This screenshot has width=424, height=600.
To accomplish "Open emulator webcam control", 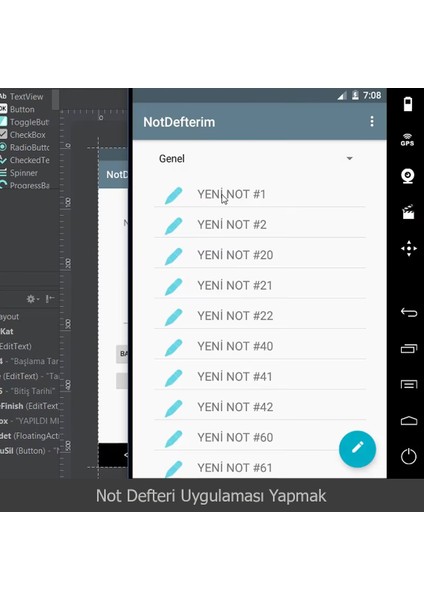I will pos(408,176).
